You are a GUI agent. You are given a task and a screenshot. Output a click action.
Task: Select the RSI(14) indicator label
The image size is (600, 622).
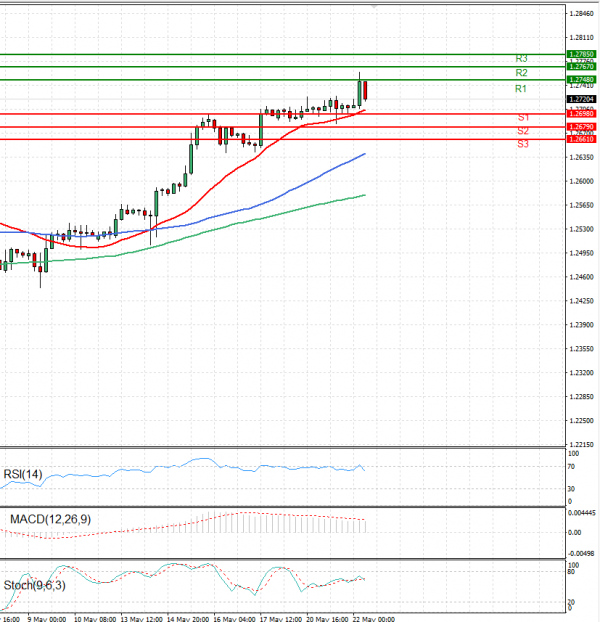point(23,474)
